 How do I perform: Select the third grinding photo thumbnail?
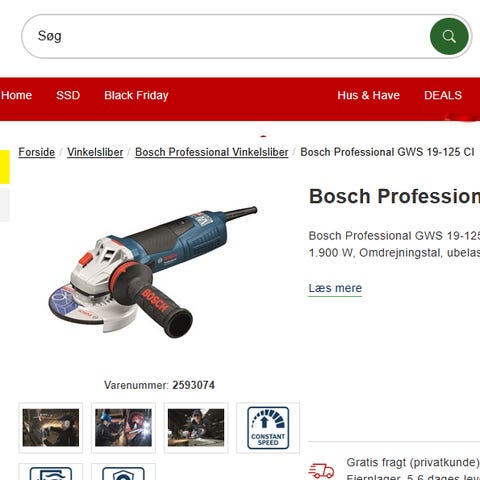(x=196, y=428)
